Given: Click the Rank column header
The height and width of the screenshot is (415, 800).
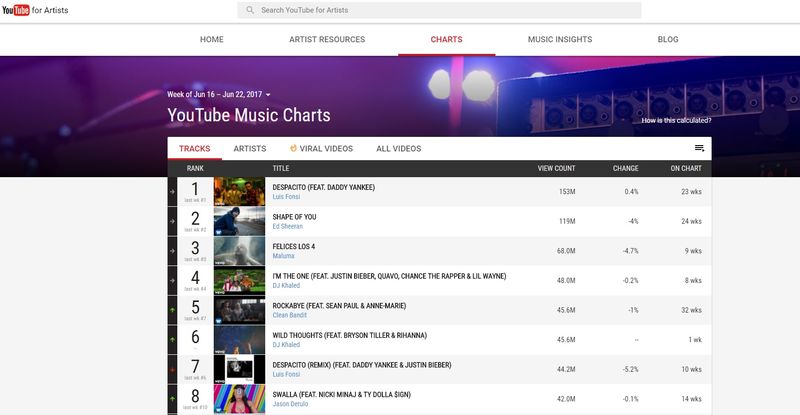Looking at the screenshot, I should click(195, 168).
